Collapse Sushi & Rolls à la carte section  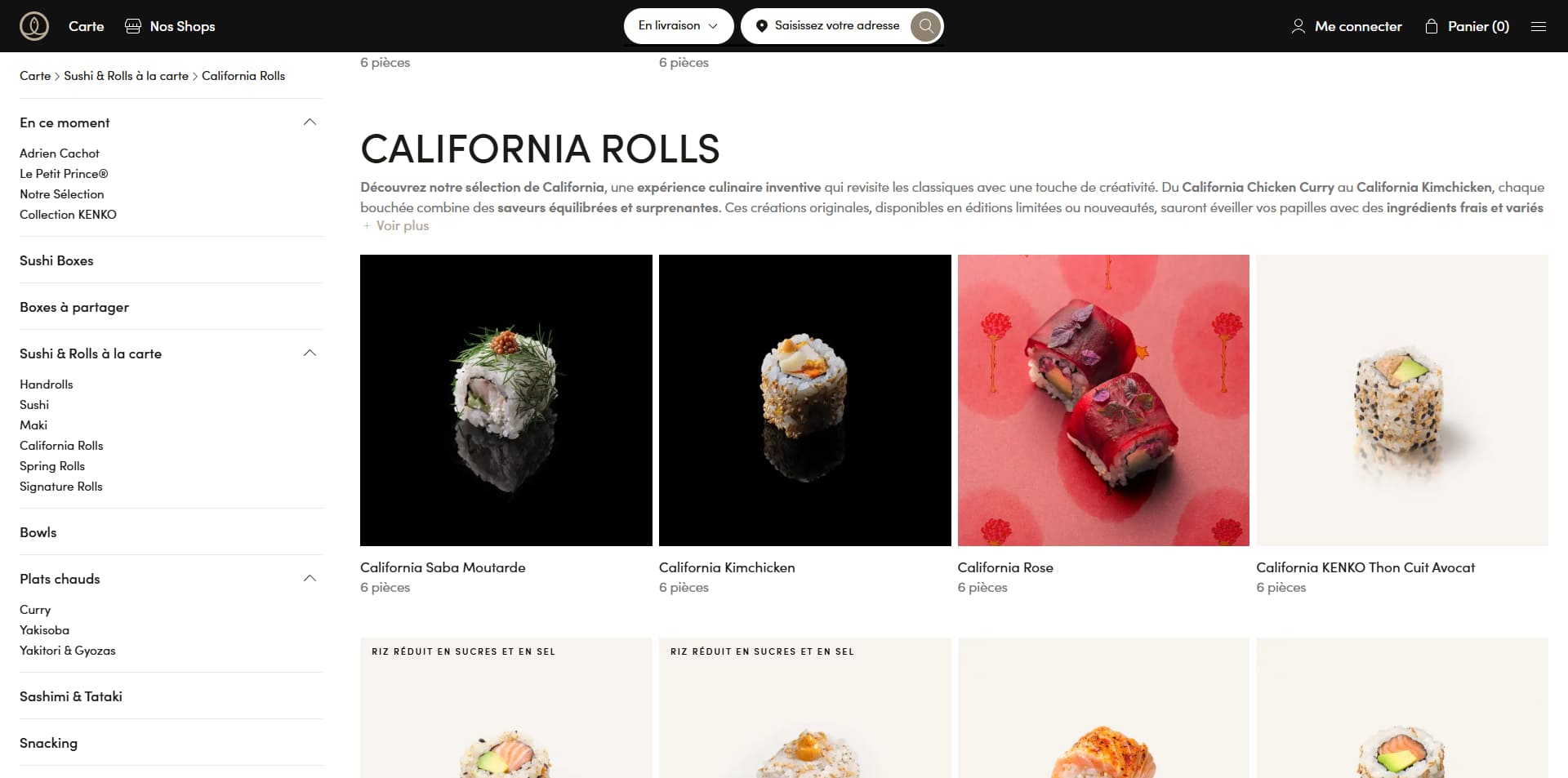(x=310, y=353)
